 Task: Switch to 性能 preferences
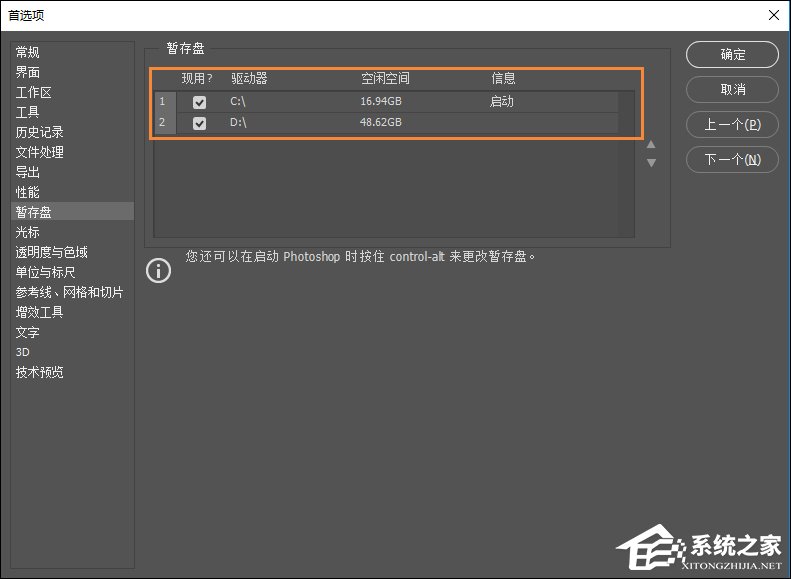click(x=27, y=192)
